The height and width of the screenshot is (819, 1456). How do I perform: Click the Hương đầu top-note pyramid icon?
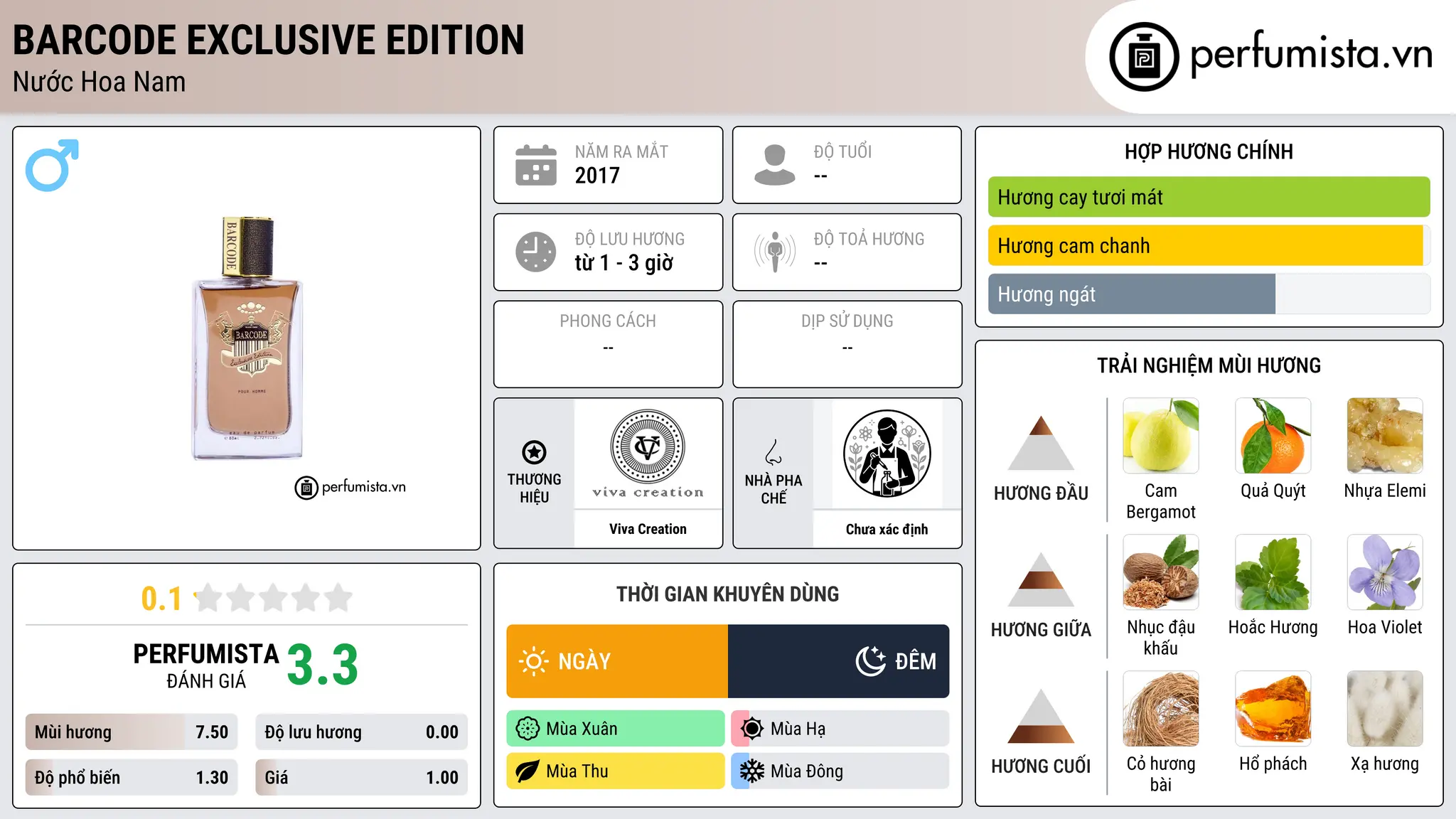[1041, 443]
